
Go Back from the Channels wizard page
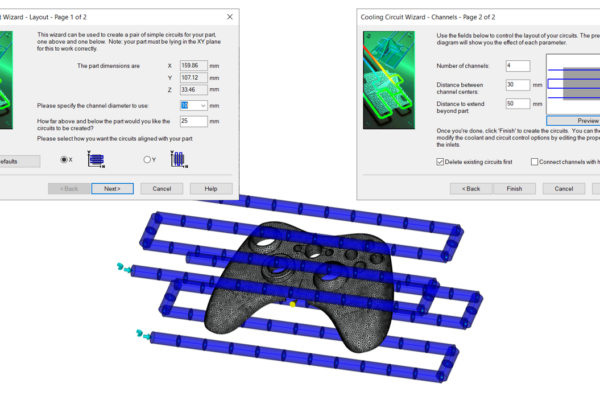coord(471,189)
